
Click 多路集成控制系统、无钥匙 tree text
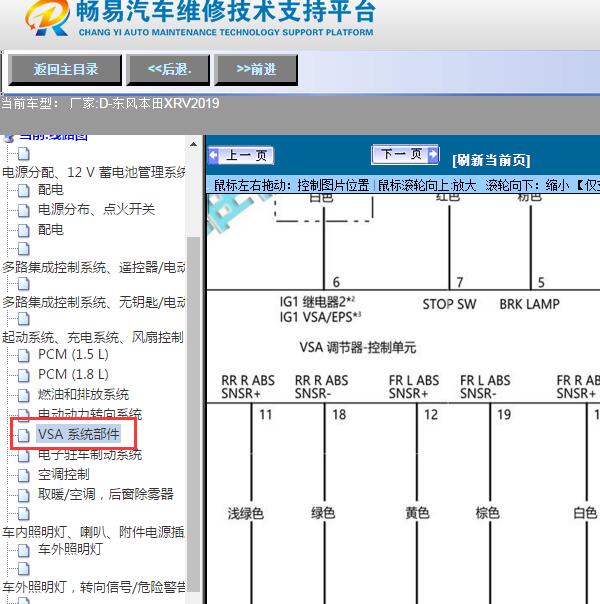pyautogui.click(x=94, y=302)
